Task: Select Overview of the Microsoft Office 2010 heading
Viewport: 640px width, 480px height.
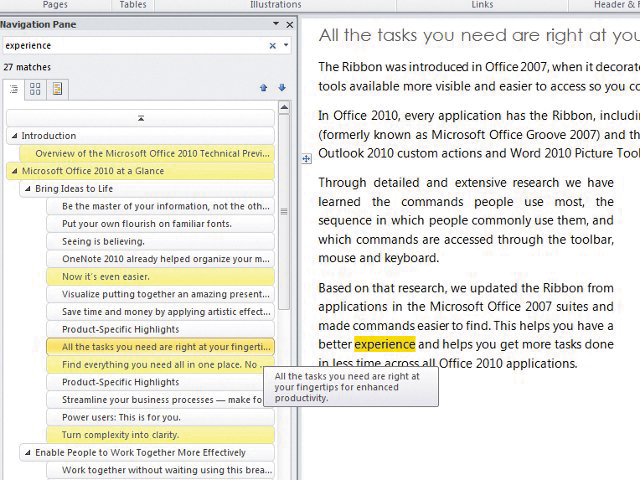Action: click(x=147, y=153)
